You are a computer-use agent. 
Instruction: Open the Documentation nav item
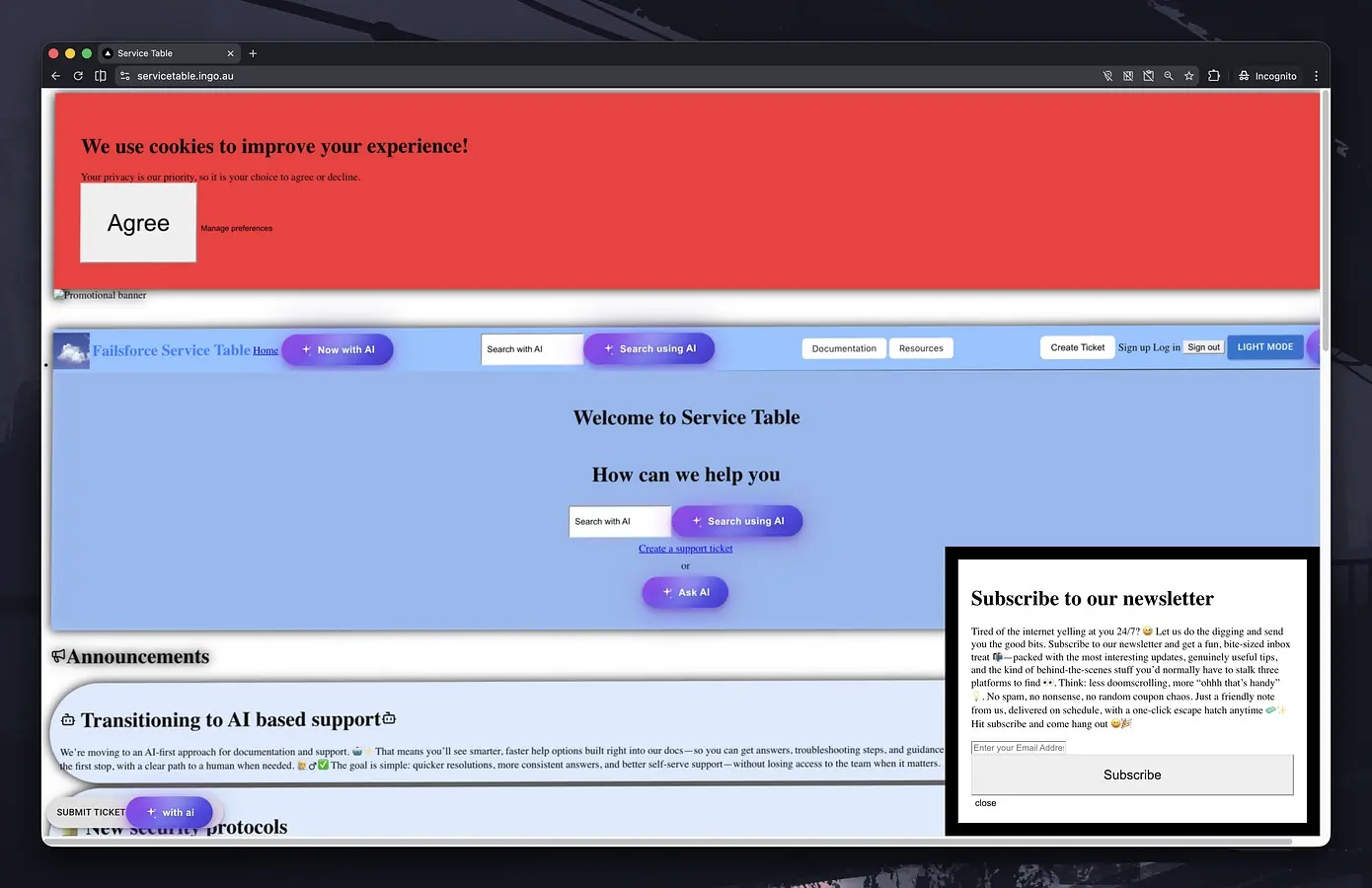844,347
